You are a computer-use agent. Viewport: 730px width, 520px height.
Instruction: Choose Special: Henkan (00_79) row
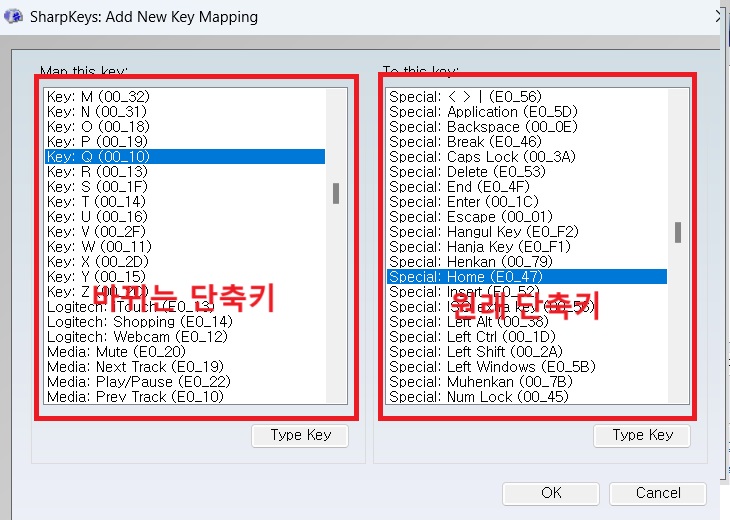[527, 261]
